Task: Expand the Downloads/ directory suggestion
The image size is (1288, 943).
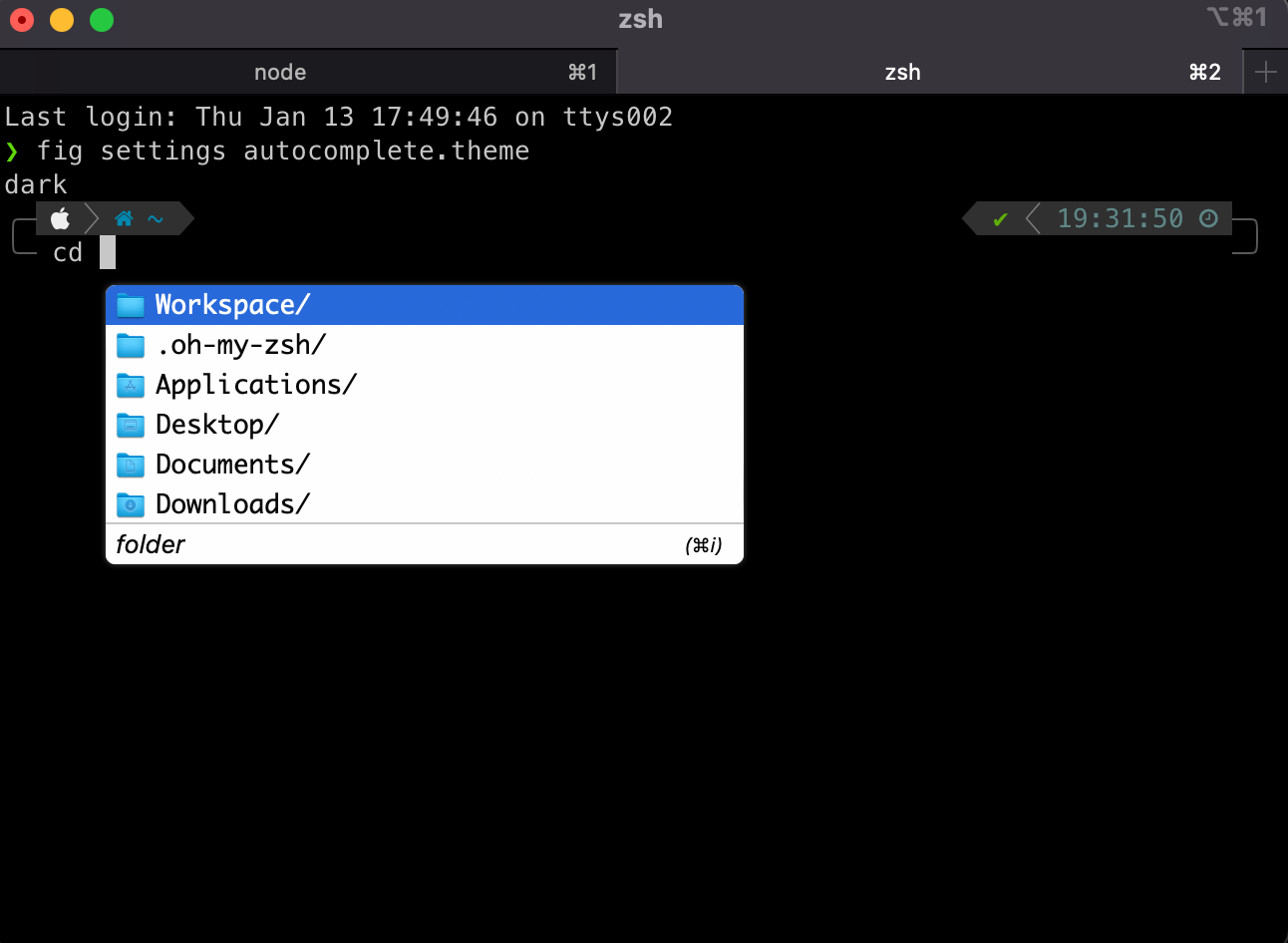Action: coord(232,504)
